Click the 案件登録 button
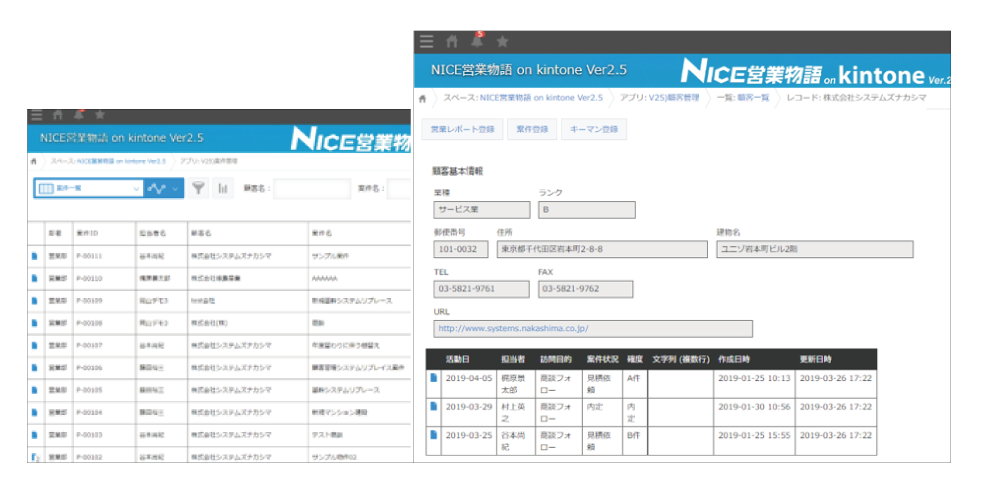981x494 pixels. tap(532, 129)
